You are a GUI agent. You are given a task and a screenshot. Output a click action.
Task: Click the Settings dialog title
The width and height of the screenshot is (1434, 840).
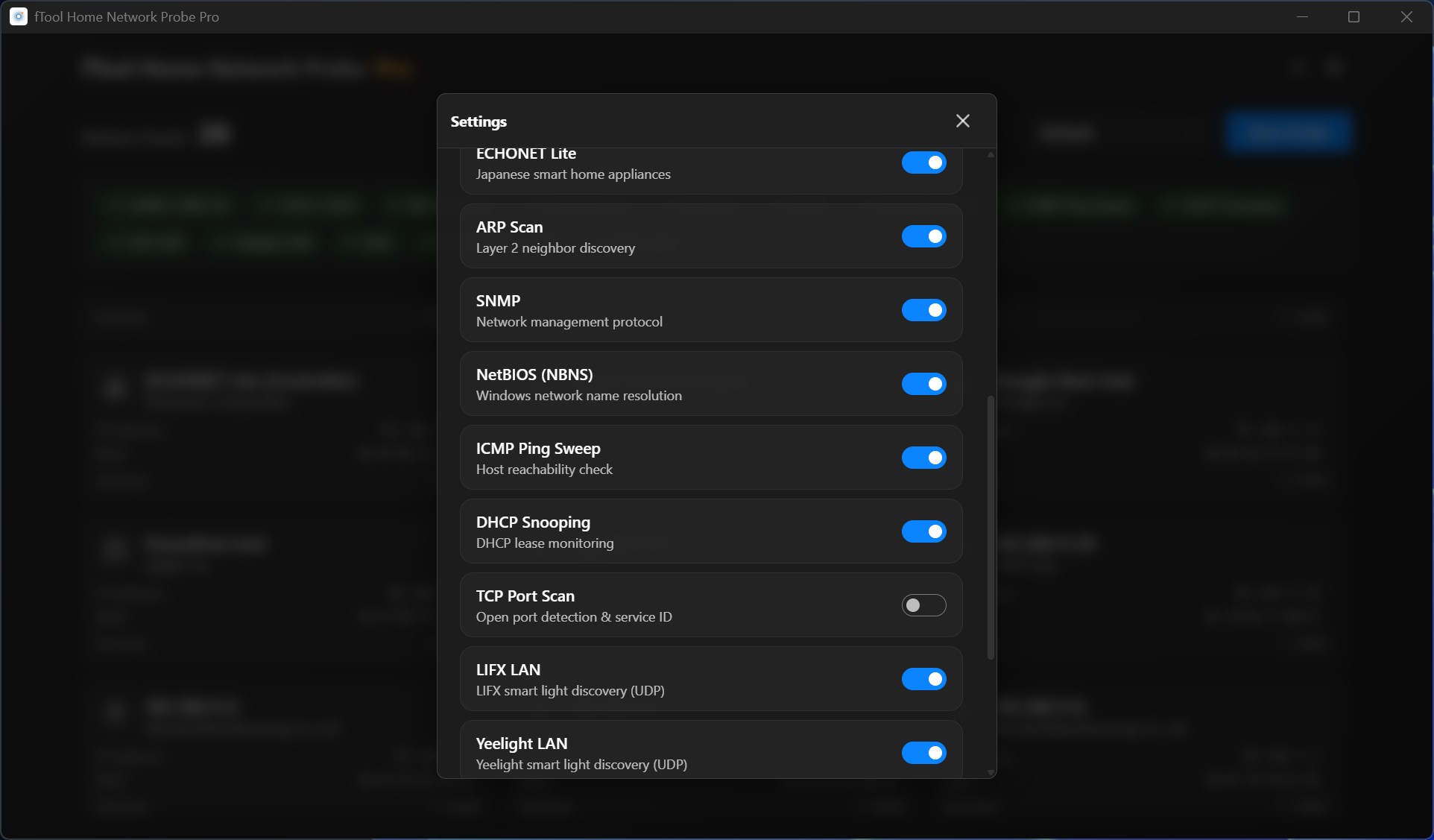coord(478,121)
